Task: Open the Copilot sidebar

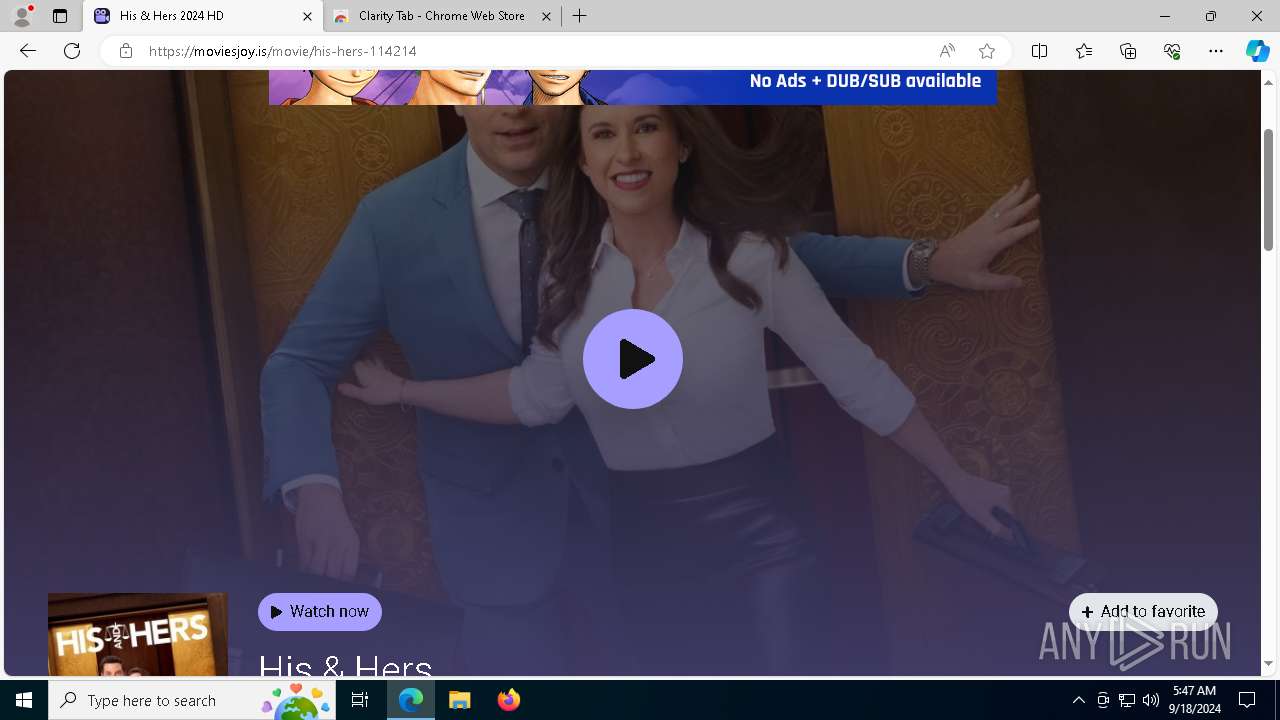Action: pos(1257,51)
